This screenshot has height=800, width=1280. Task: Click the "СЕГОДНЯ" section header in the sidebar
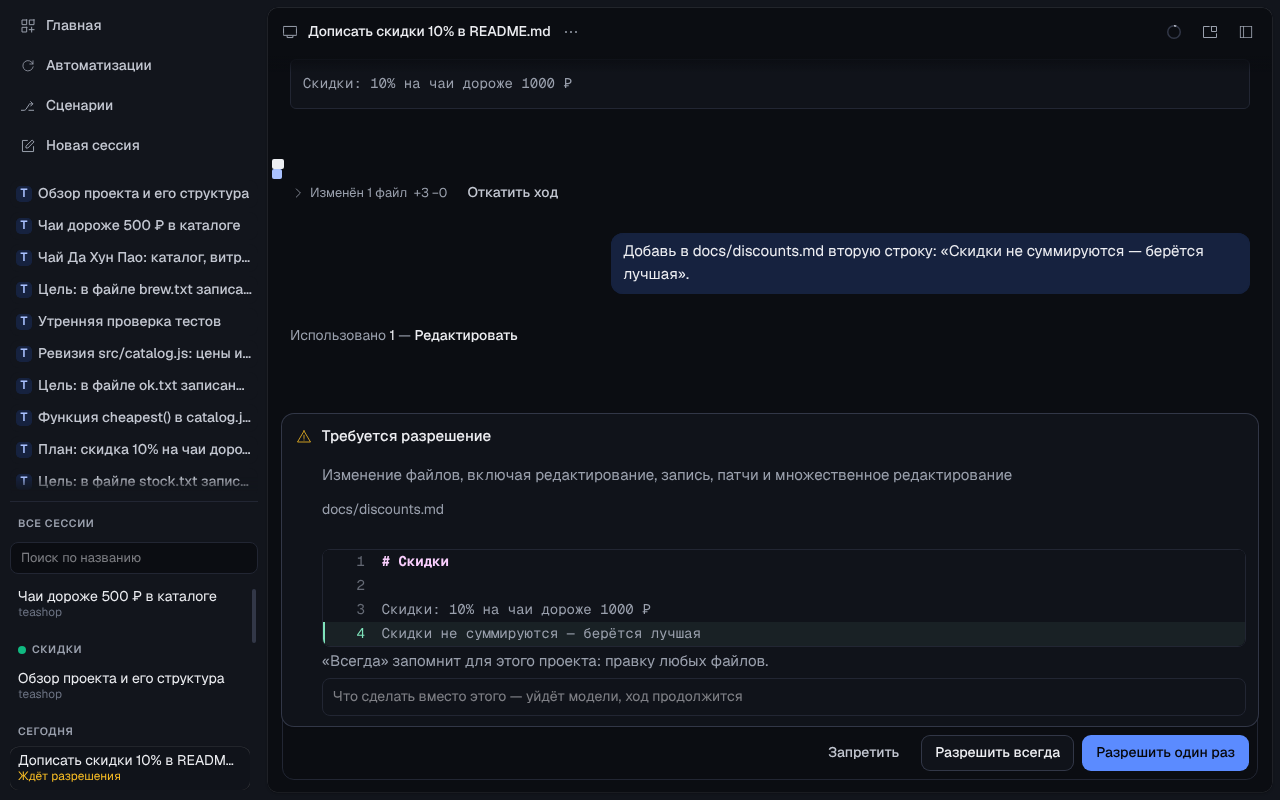click(45, 731)
